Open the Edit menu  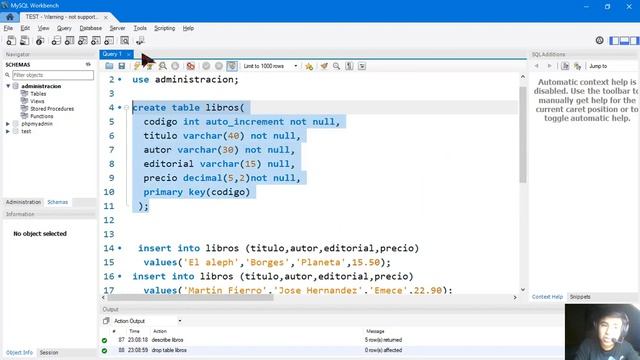[x=25, y=28]
